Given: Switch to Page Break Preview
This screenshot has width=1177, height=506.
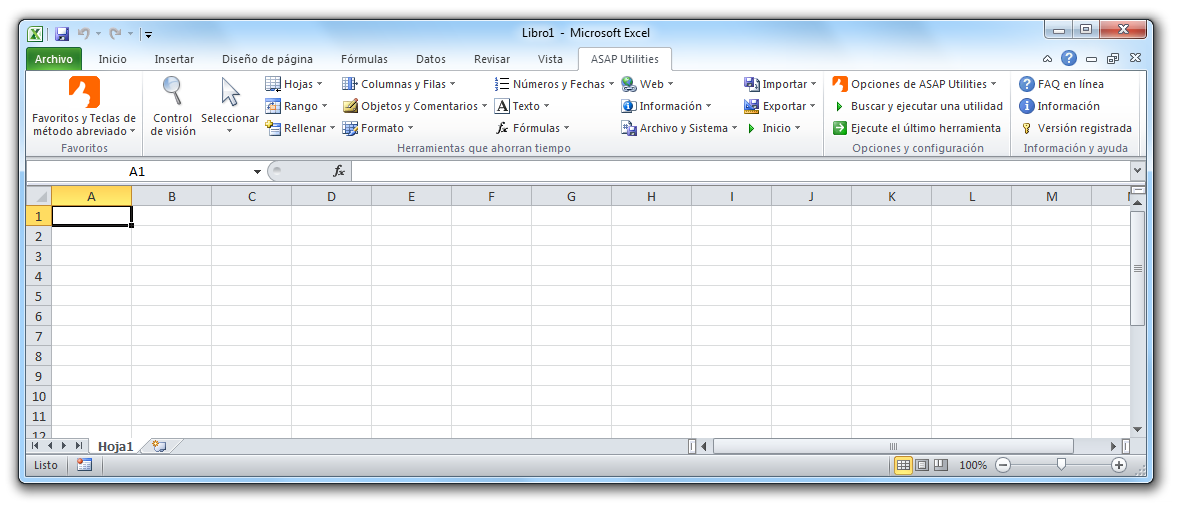Looking at the screenshot, I should (x=941, y=465).
